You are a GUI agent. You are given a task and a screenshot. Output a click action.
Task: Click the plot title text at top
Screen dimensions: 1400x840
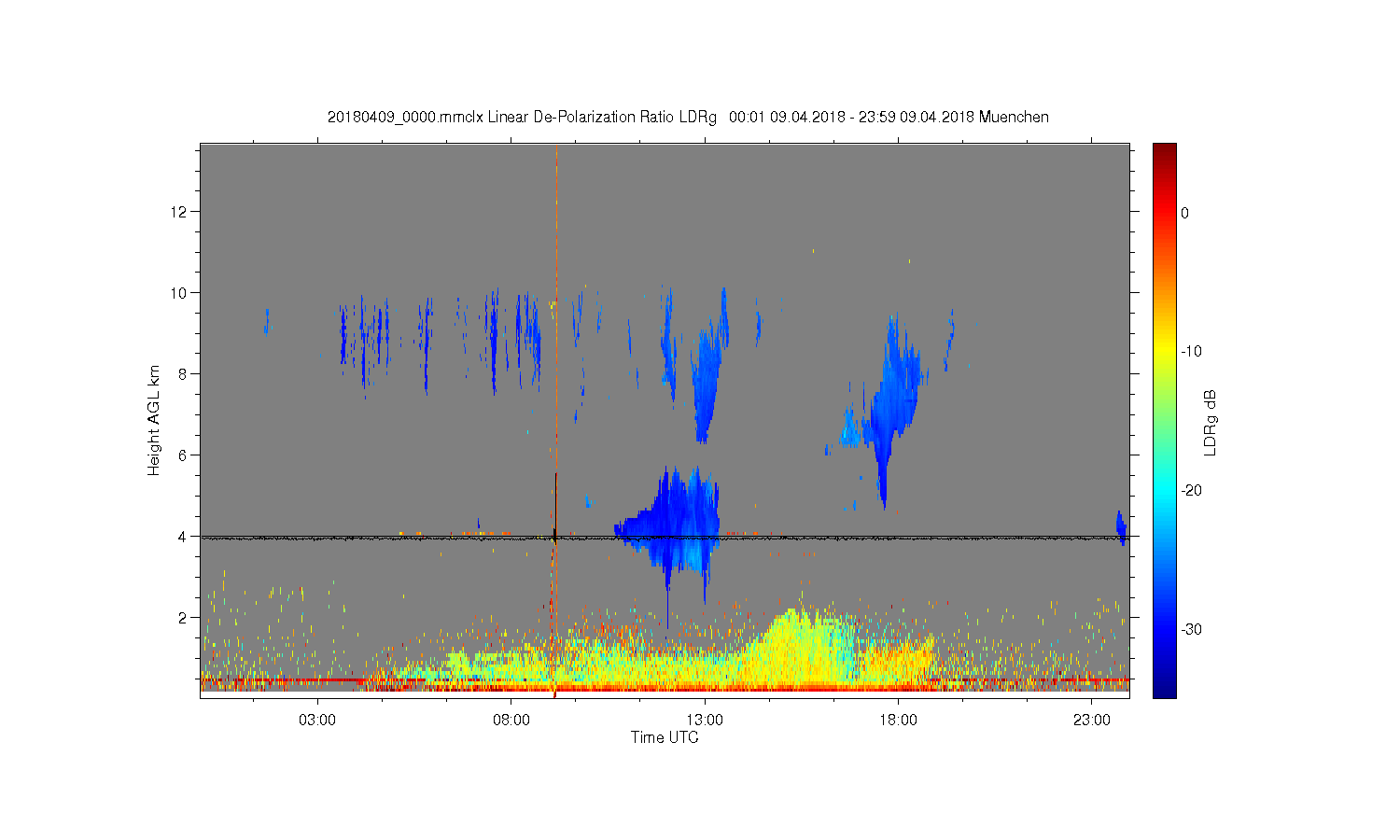[x=688, y=118]
